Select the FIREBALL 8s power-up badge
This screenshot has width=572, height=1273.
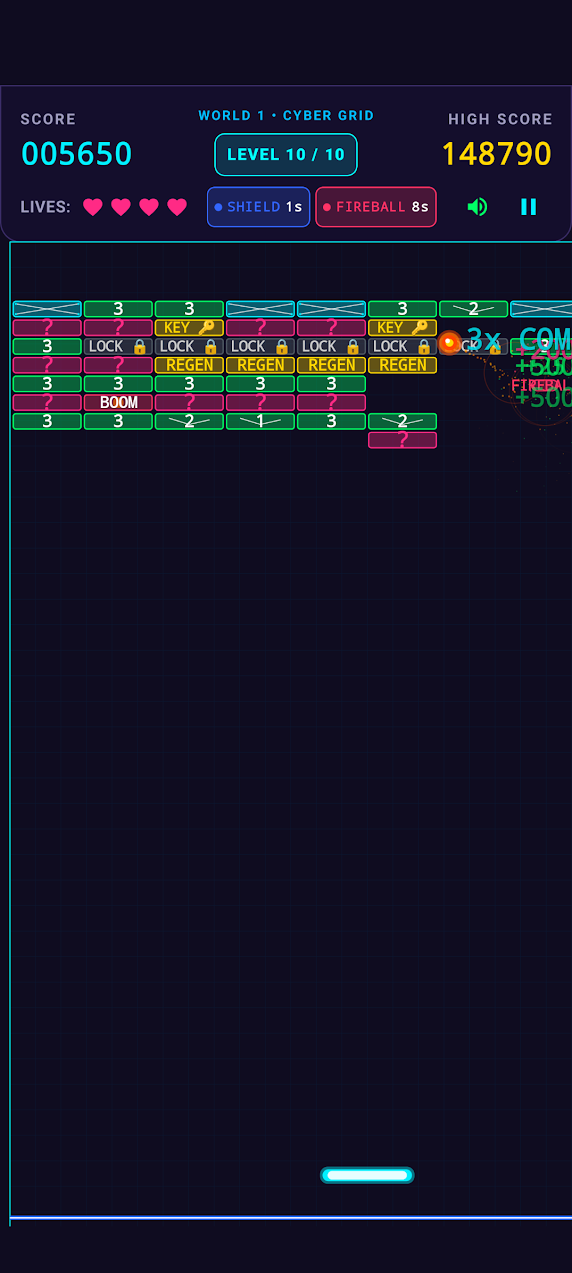click(376, 207)
